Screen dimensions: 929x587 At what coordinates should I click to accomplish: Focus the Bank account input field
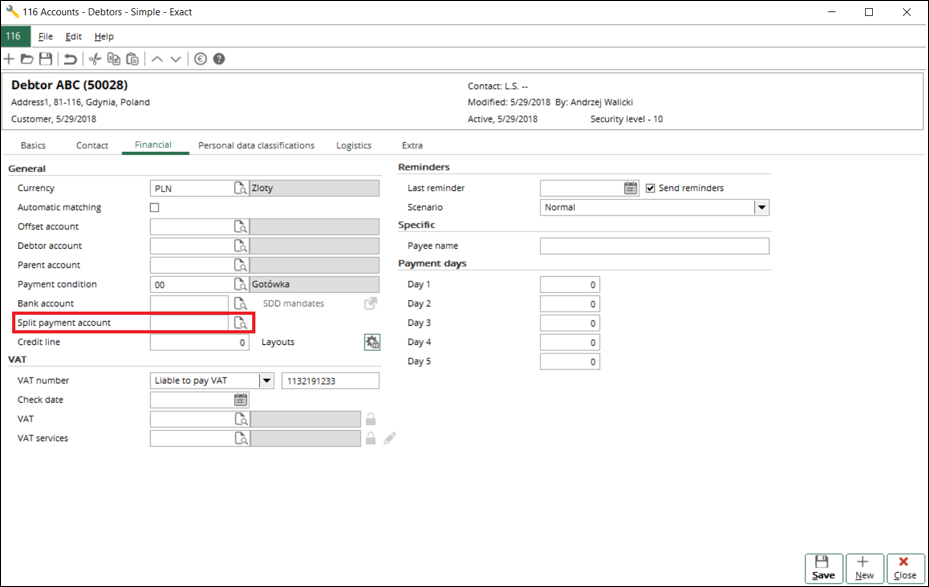(x=189, y=303)
